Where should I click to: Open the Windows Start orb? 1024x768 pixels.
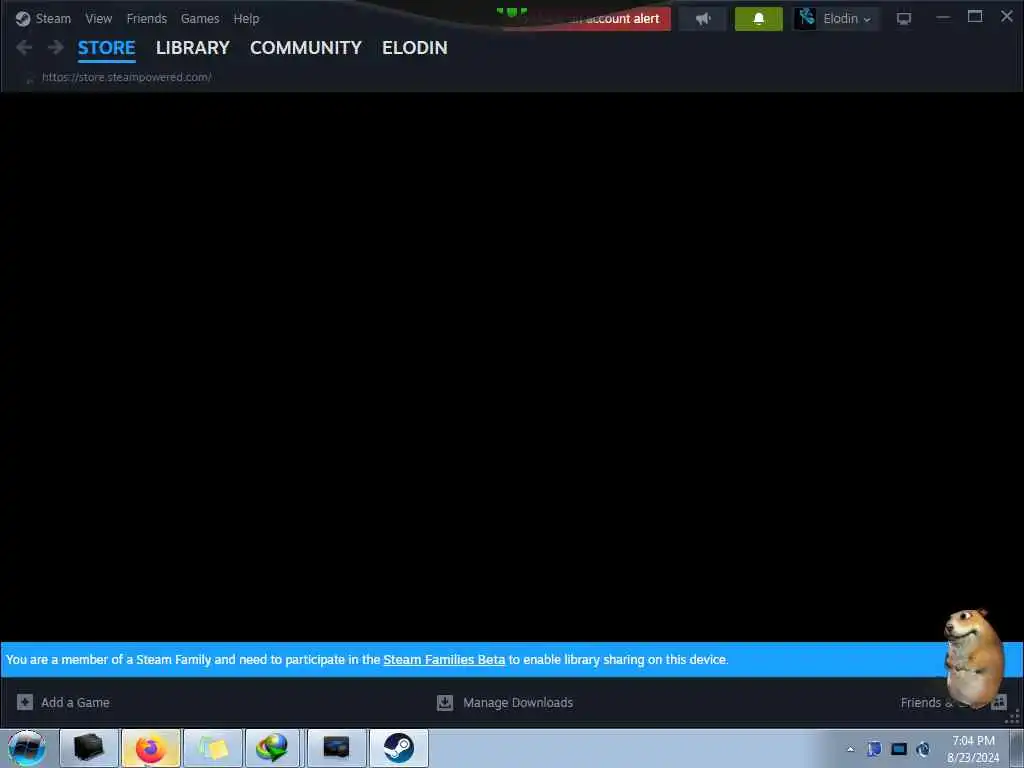26,748
